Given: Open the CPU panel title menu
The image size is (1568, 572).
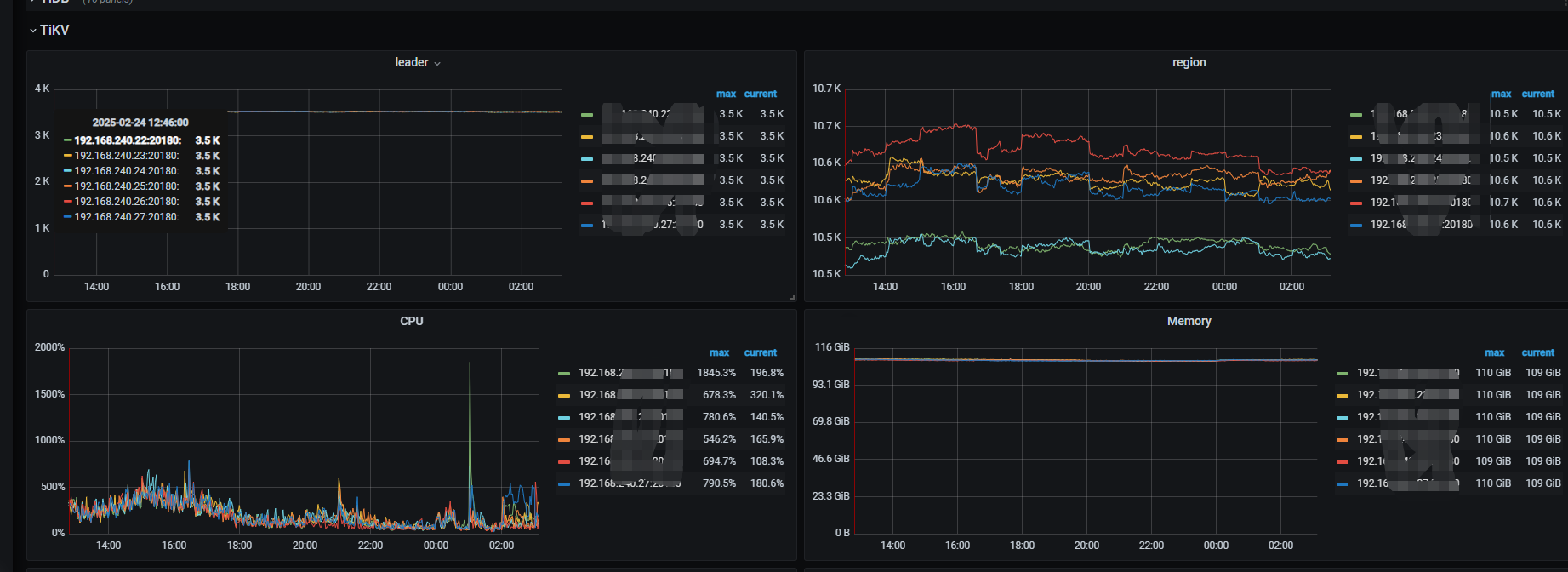Looking at the screenshot, I should pyautogui.click(x=411, y=322).
